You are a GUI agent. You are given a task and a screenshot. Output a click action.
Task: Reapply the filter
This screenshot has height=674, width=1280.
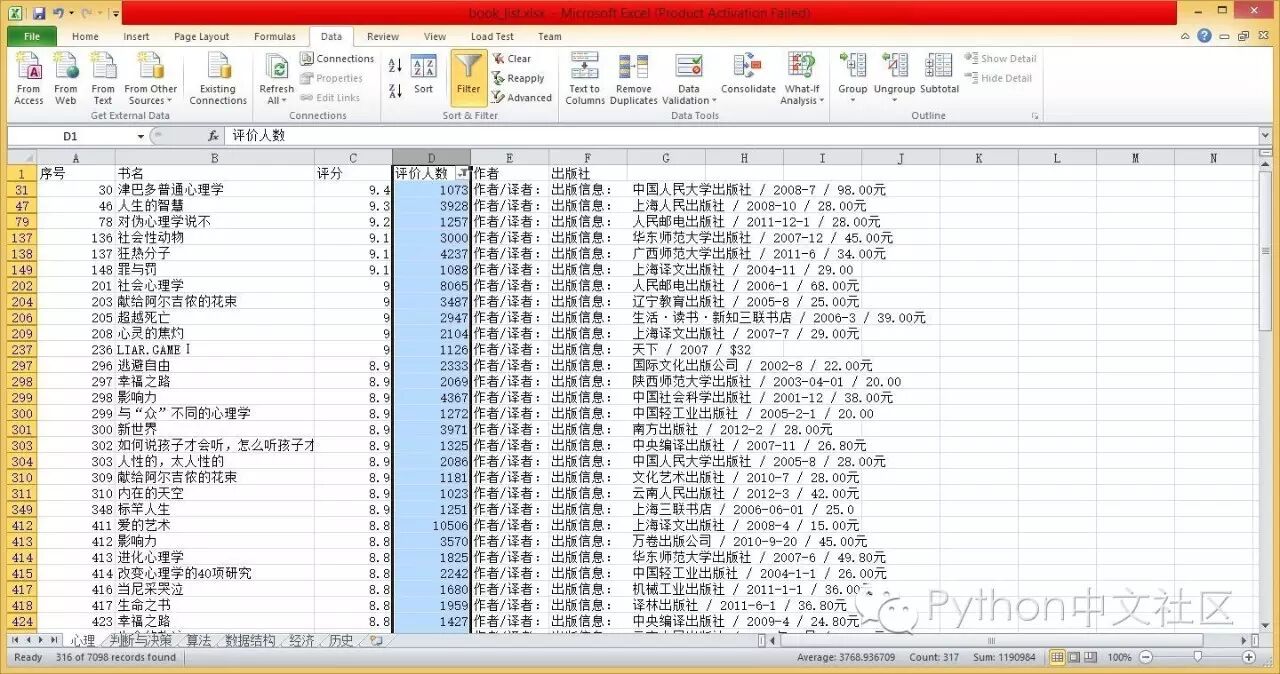(x=518, y=78)
